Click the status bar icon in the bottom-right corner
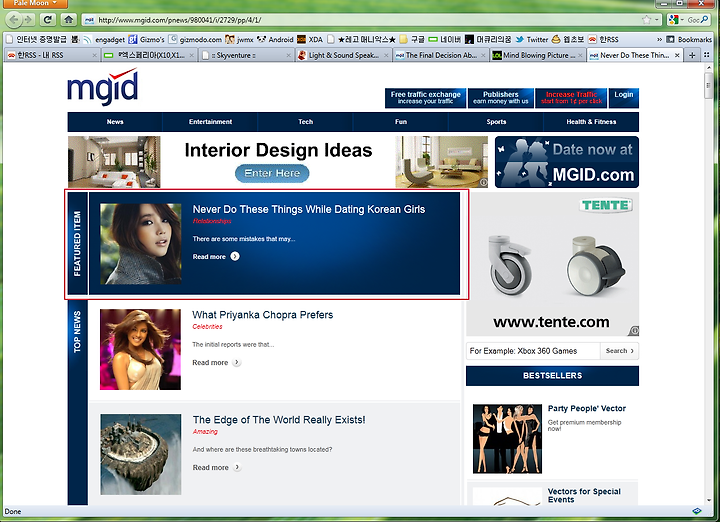720x522 pixels. tap(697, 511)
